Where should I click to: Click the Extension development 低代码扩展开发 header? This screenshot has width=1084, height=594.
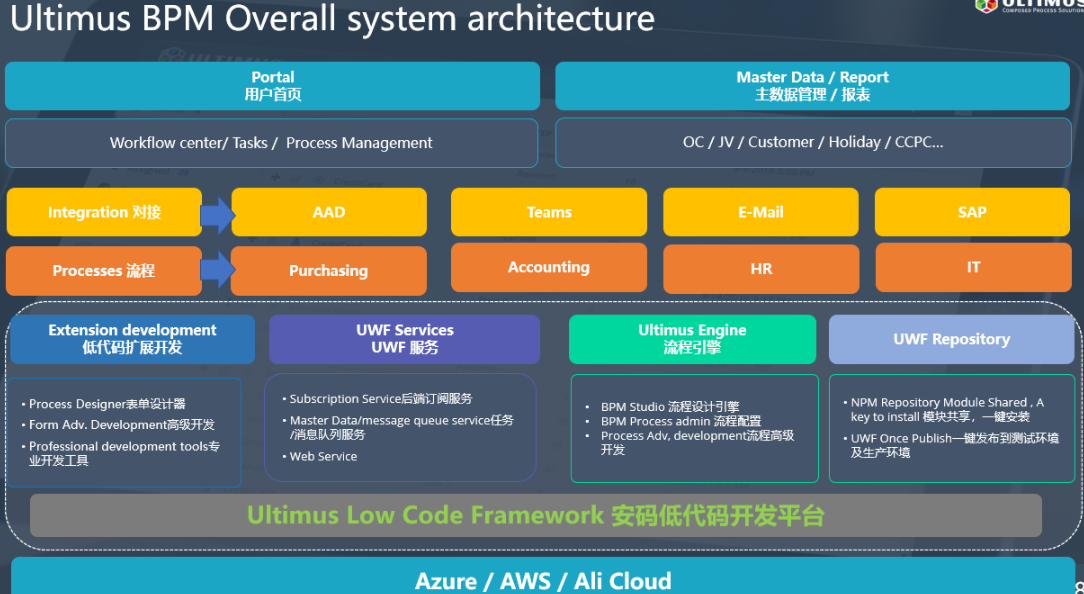click(132, 339)
